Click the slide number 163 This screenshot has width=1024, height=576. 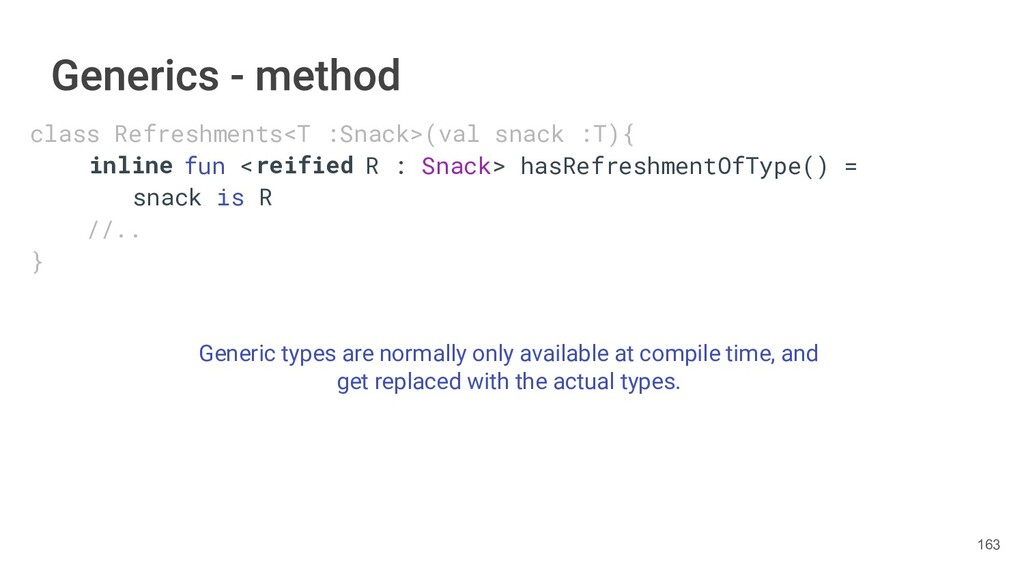988,544
